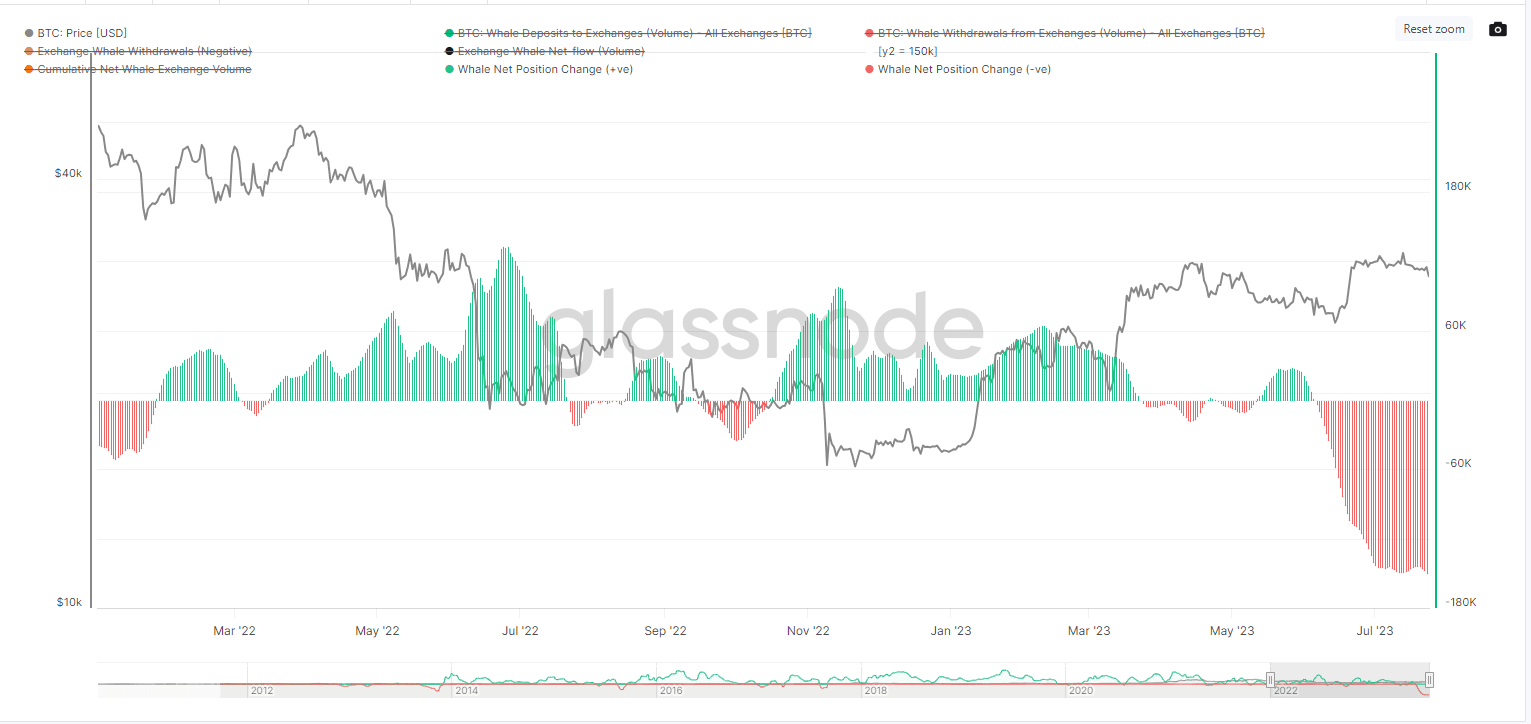Click the right handle of the range navigator

tap(1430, 680)
